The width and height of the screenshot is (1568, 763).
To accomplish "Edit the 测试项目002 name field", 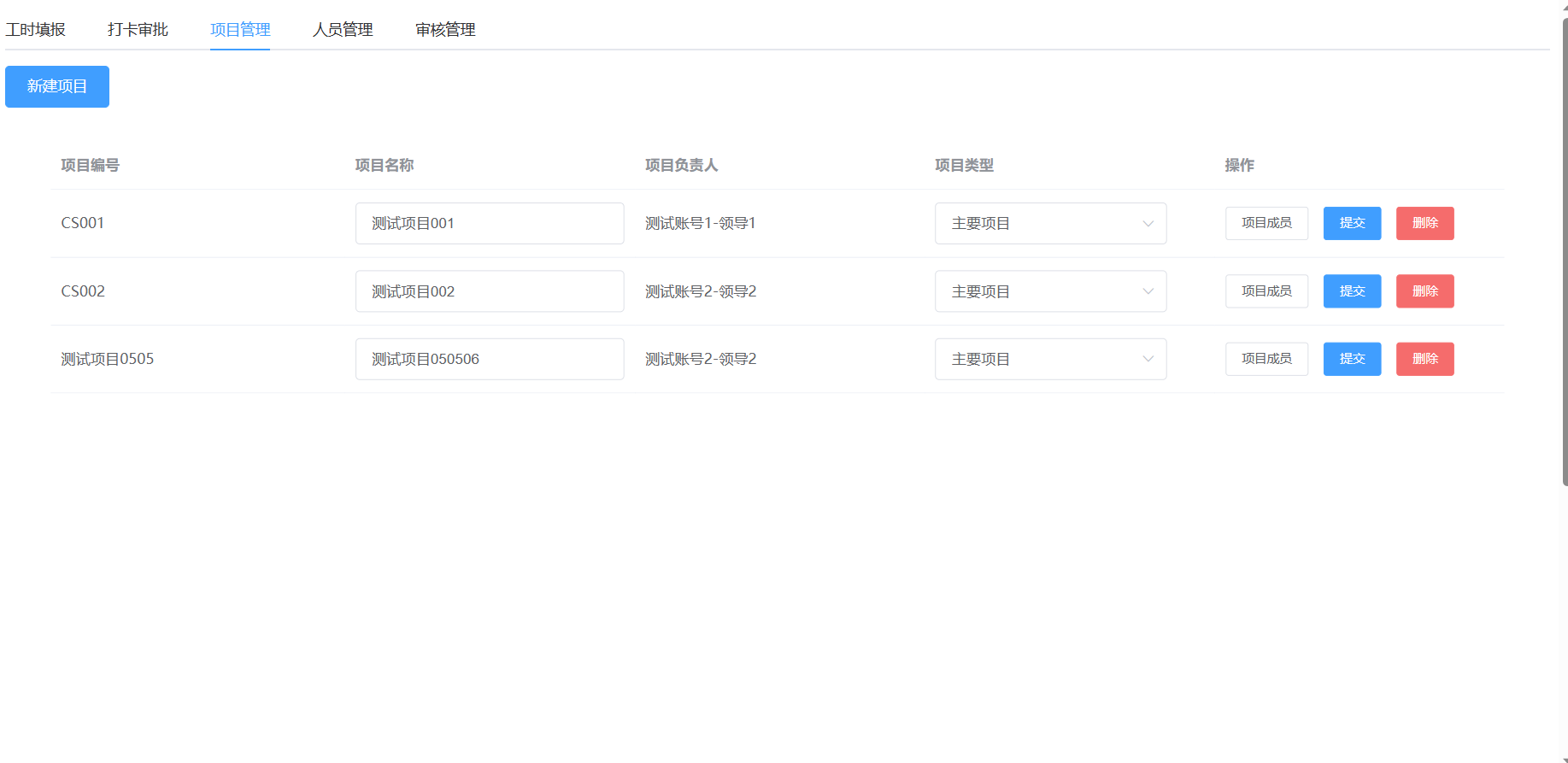I will (490, 291).
